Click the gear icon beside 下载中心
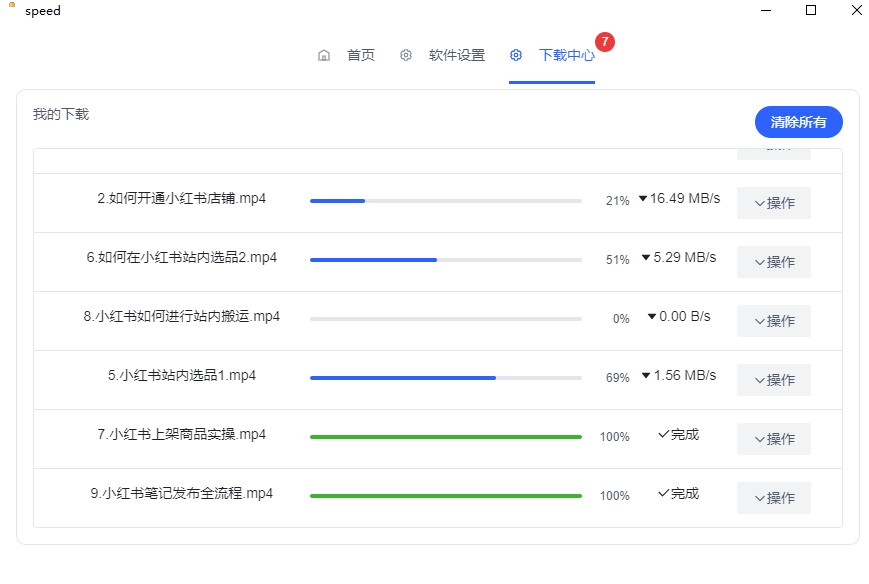 516,55
